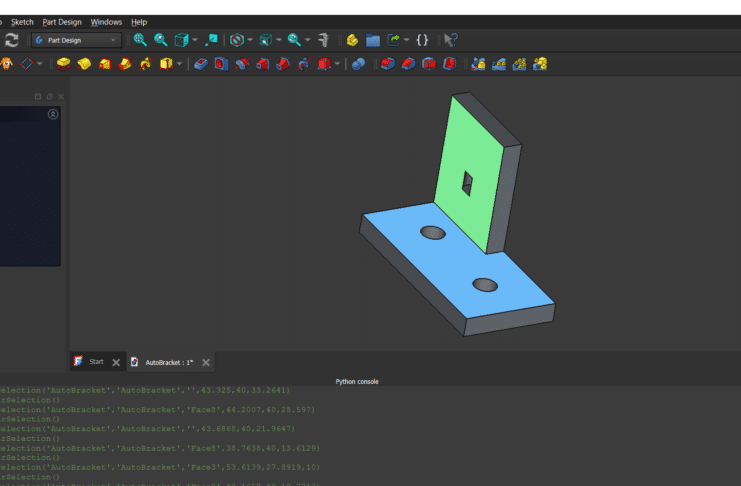Click the Fit Selection zoom icon

(160, 40)
